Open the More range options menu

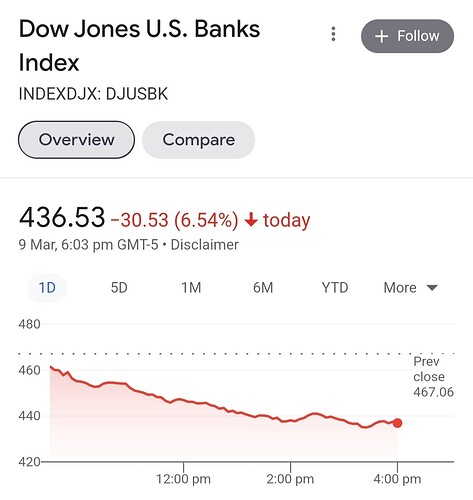[410, 288]
